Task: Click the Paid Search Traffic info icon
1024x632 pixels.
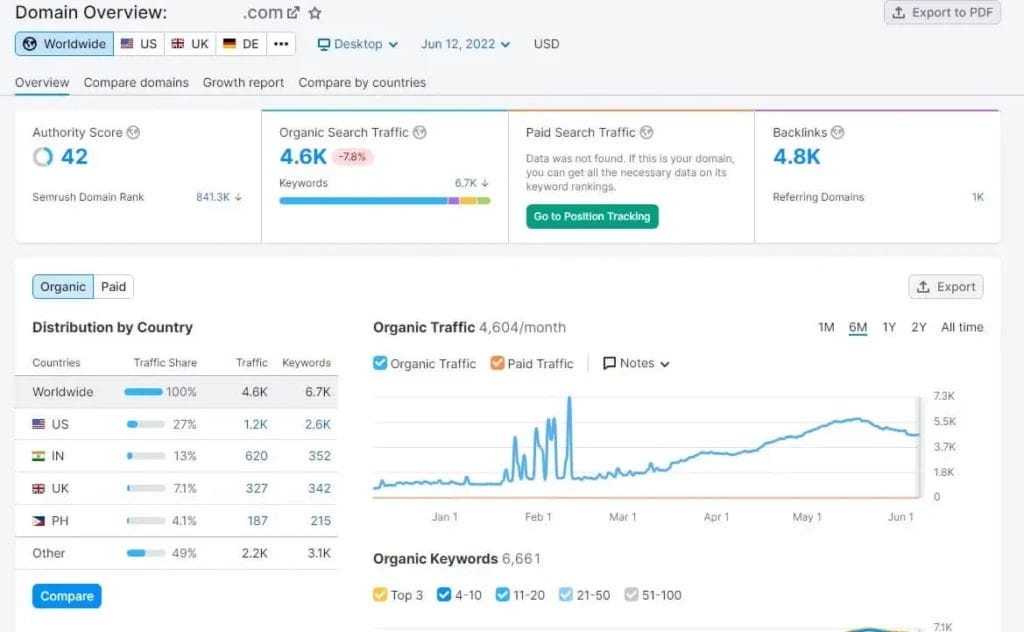Action: [x=647, y=132]
